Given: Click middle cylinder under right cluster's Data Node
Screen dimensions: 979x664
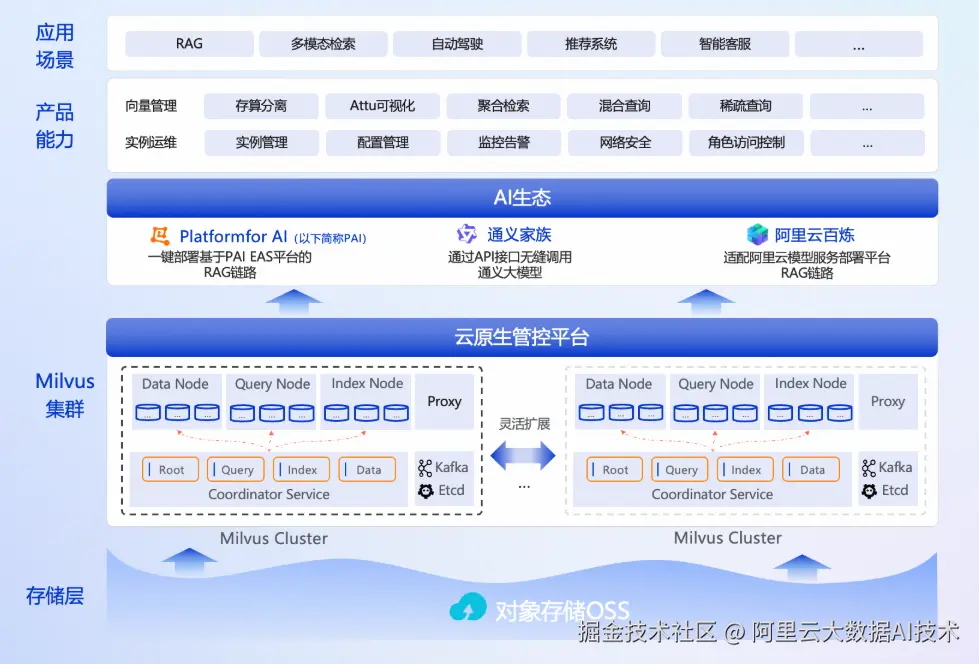Looking at the screenshot, I should pyautogui.click(x=621, y=412).
